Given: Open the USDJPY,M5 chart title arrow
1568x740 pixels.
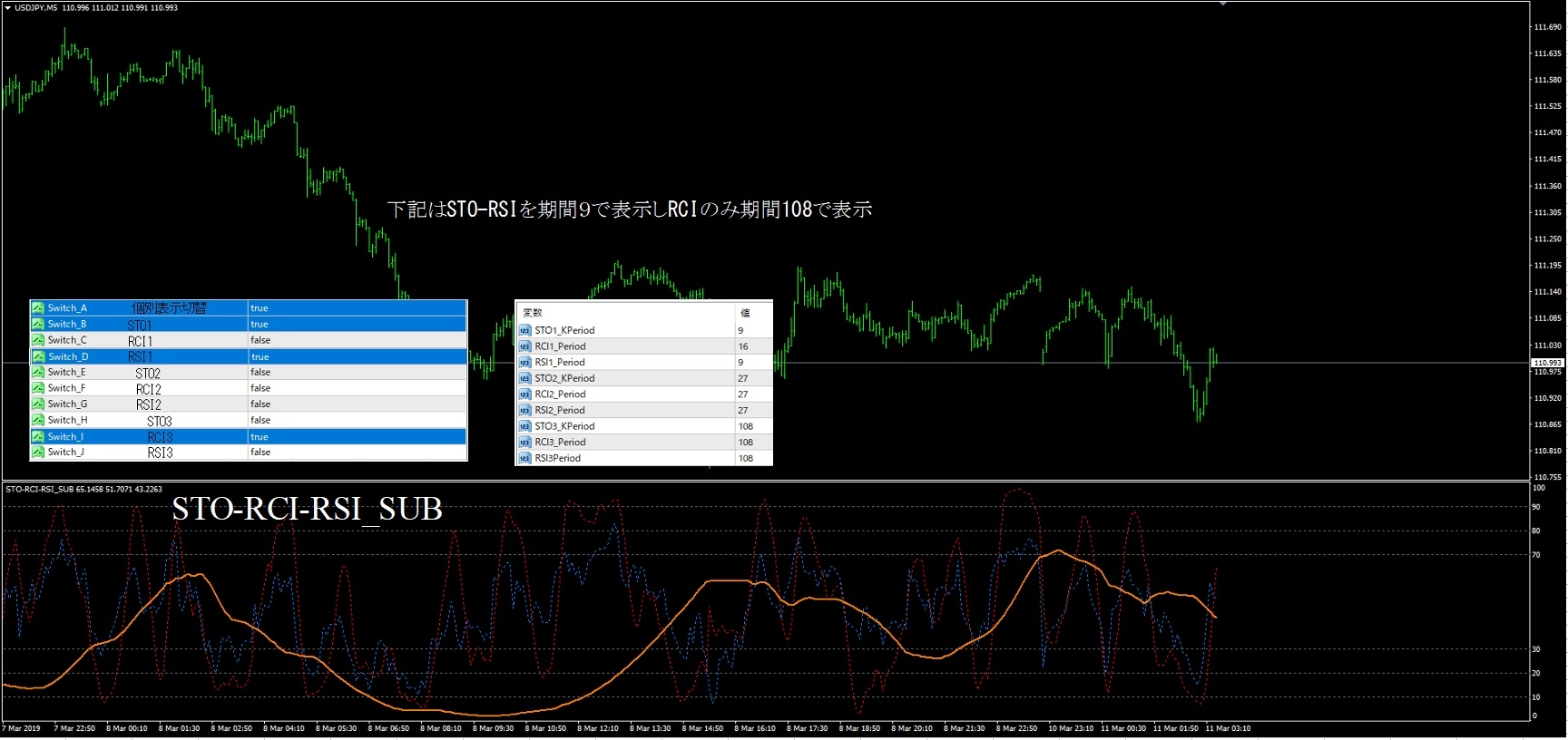Looking at the screenshot, I should (x=8, y=8).
